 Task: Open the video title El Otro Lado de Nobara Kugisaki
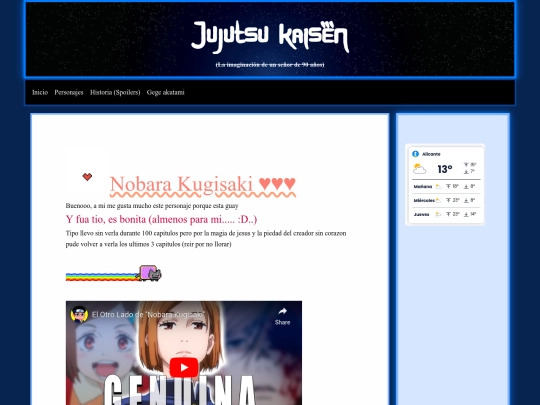click(148, 315)
